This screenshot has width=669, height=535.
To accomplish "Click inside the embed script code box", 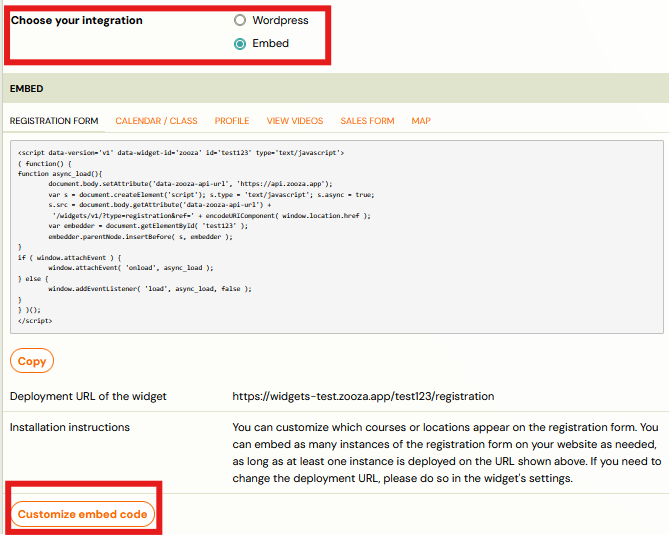I will [337, 237].
